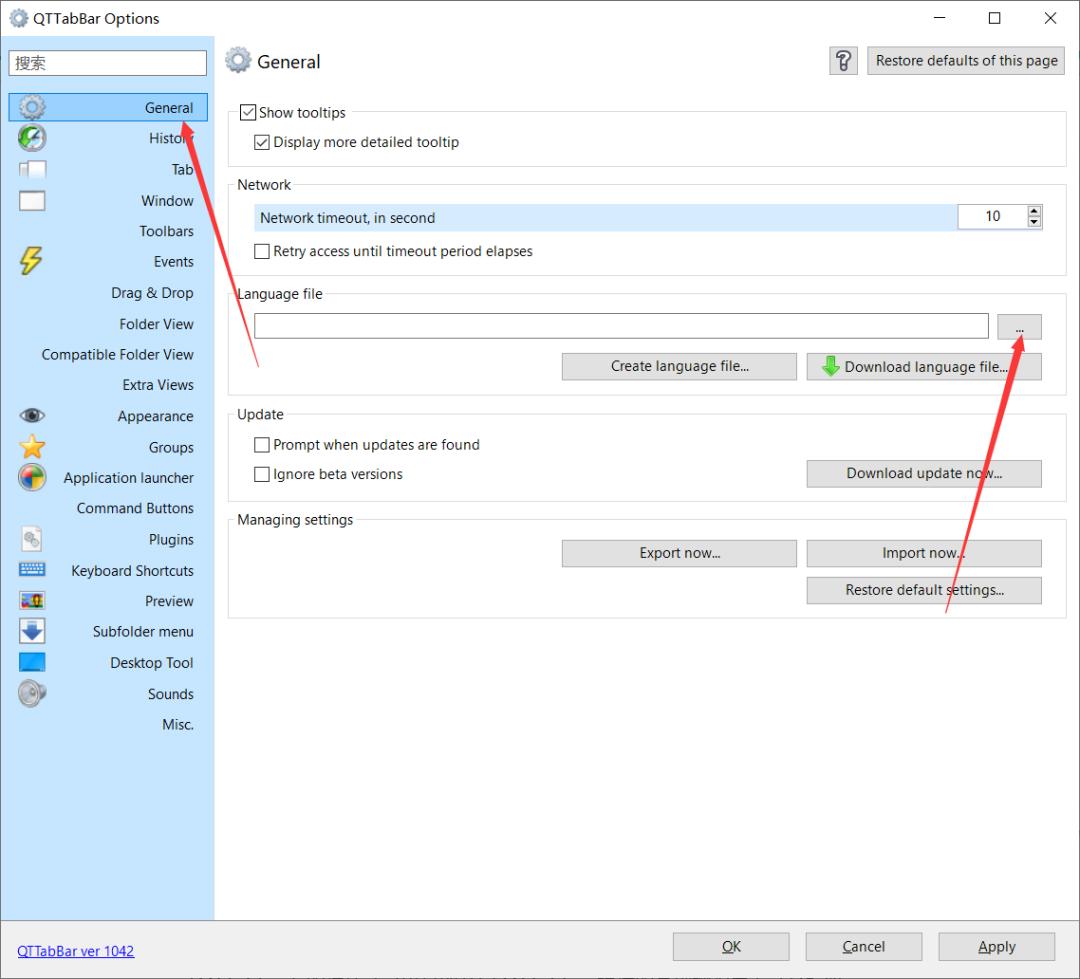Enable Retry access until timeout period elapses
Viewport: 1080px width, 979px height.
tap(262, 252)
